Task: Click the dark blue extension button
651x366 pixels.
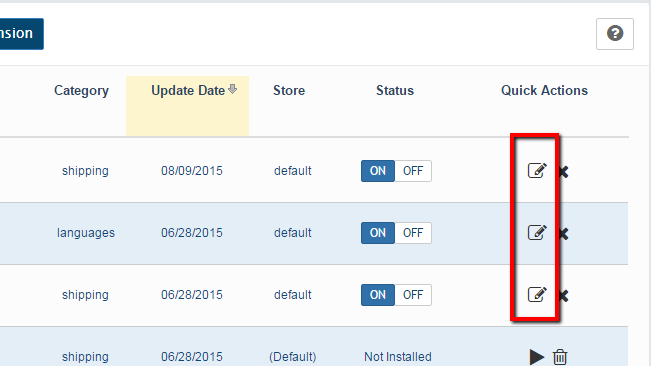Action: (x=21, y=34)
